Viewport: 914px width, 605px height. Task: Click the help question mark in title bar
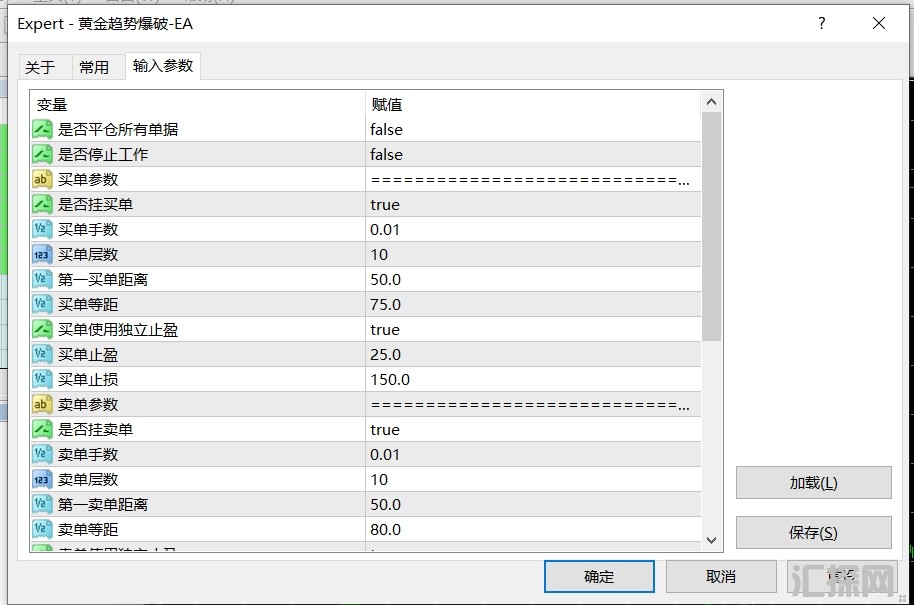tap(822, 23)
